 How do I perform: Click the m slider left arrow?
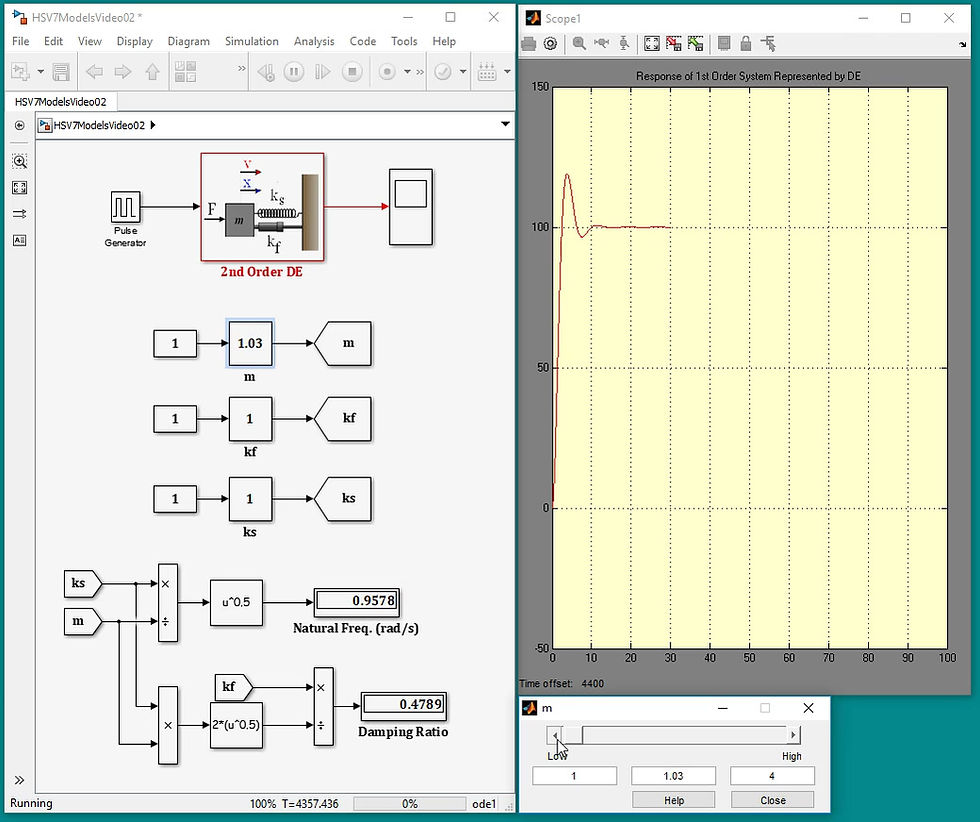pos(554,734)
